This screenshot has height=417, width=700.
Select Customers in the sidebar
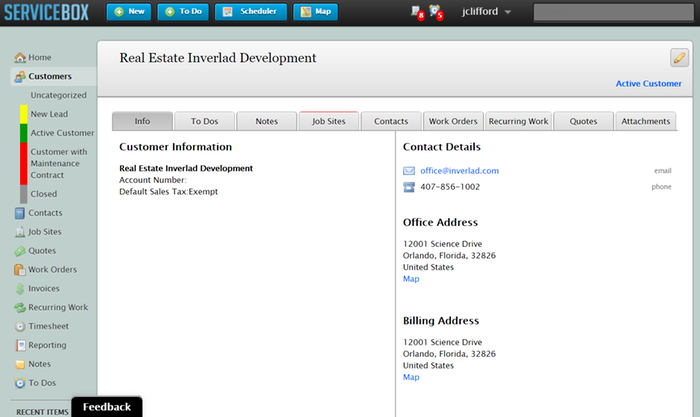54,76
